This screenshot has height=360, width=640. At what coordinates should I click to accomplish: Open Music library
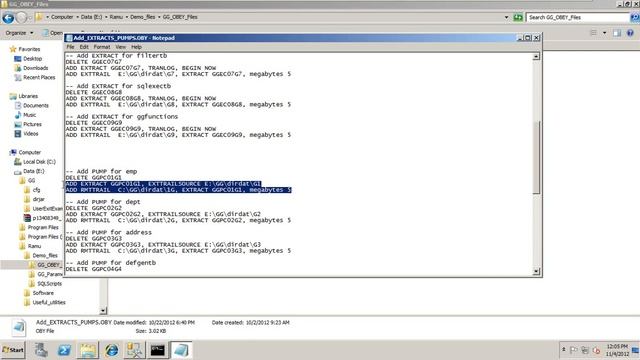[29, 115]
